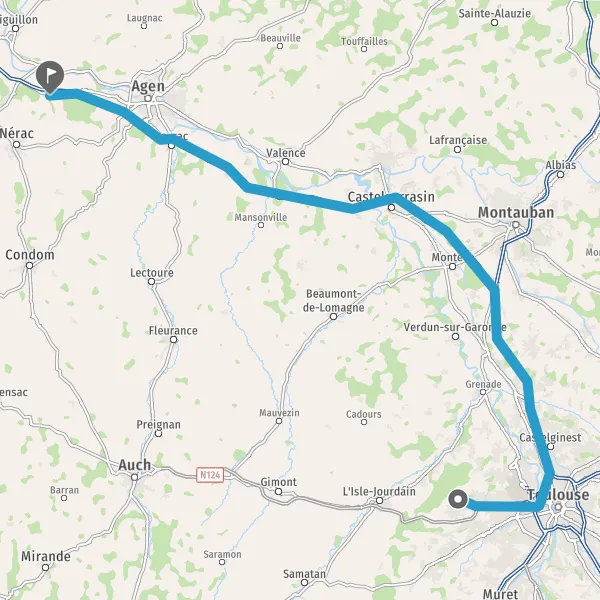This screenshot has height=600, width=600.
Task: Click the Castelsarrasin town marker
Action: click(x=391, y=208)
